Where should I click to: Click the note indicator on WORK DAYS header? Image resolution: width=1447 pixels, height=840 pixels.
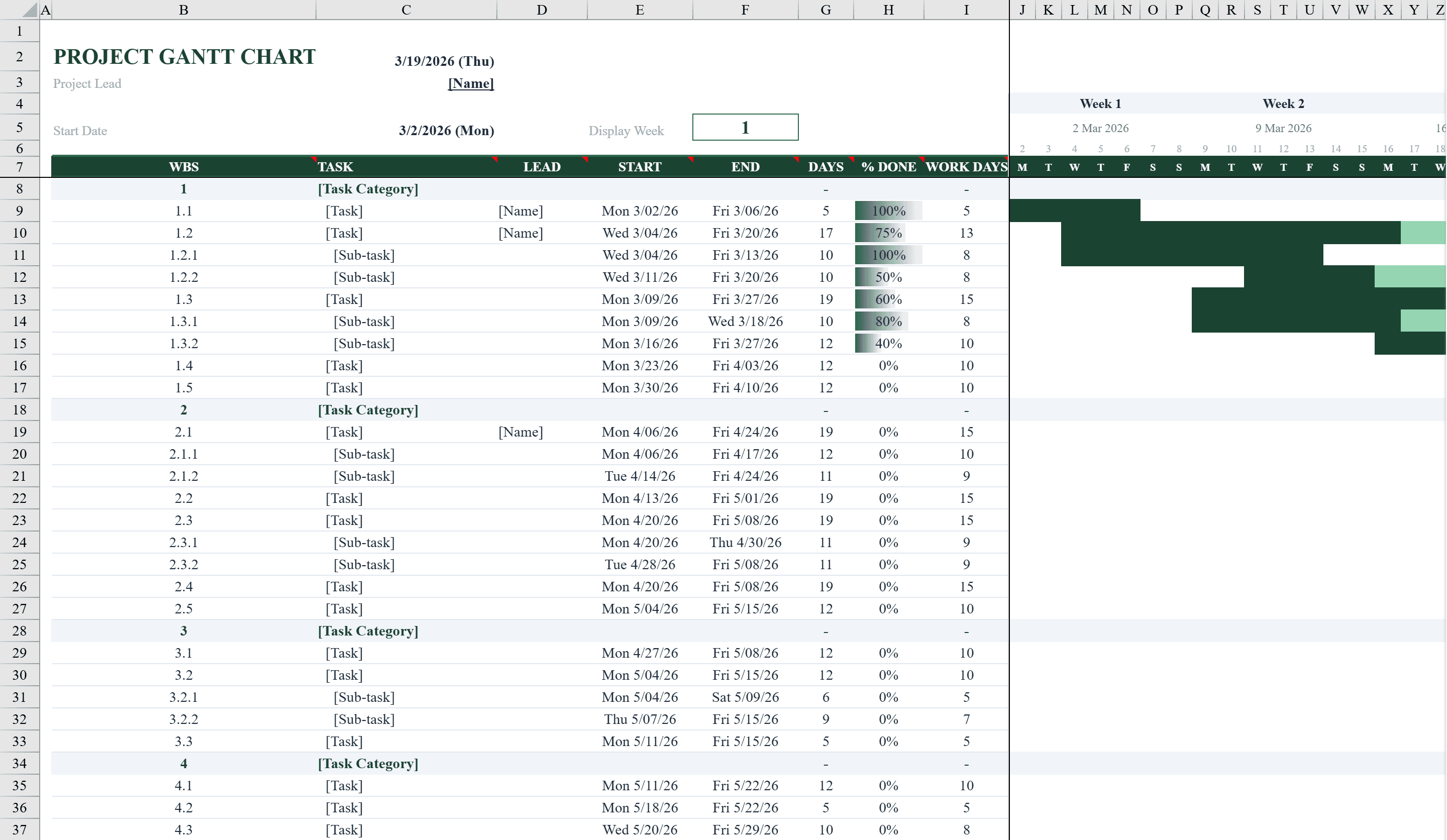1005,161
